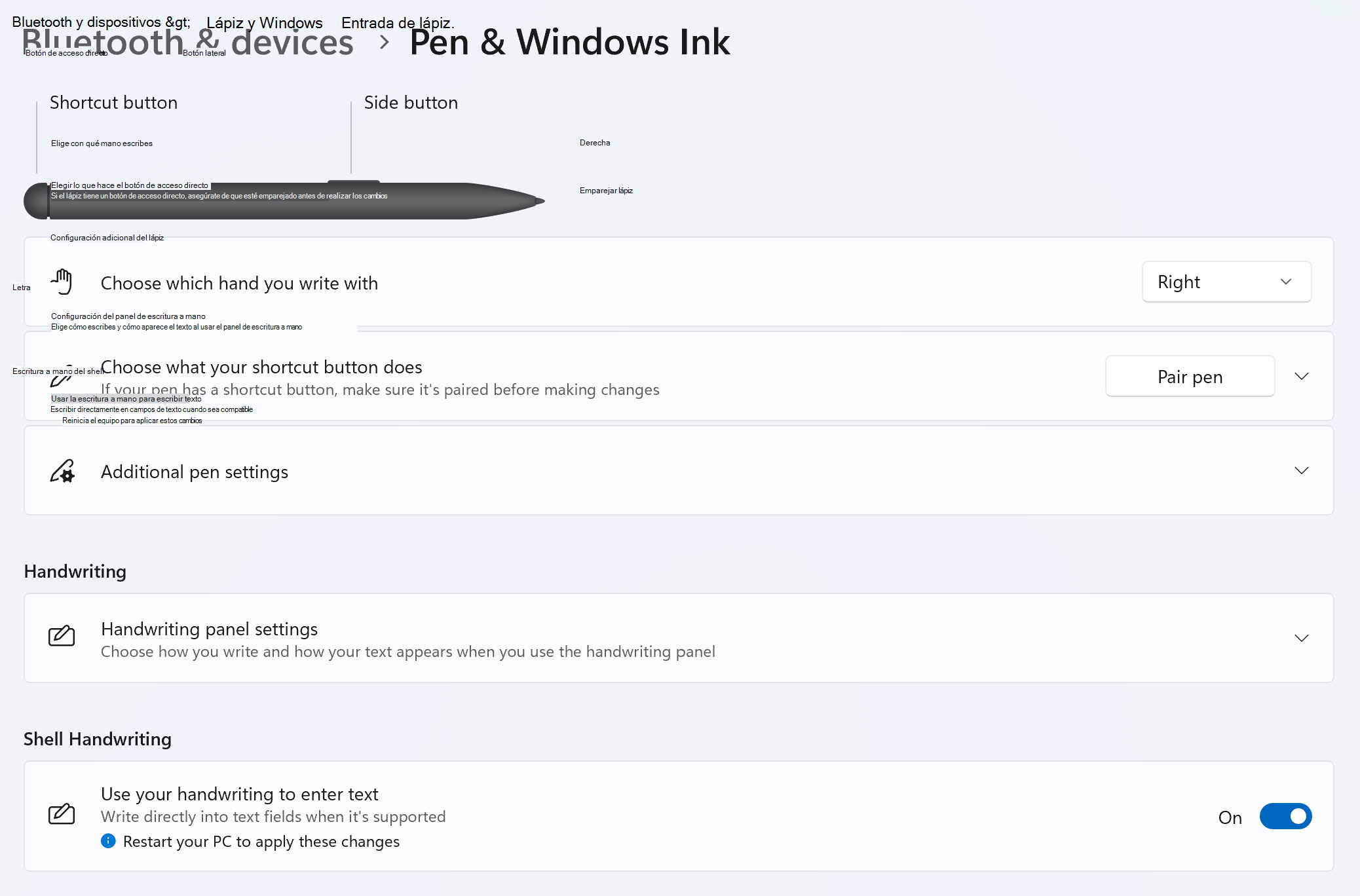Open the Right hand selection dropdown
Viewport: 1360px width, 896px height.
[x=1226, y=282]
